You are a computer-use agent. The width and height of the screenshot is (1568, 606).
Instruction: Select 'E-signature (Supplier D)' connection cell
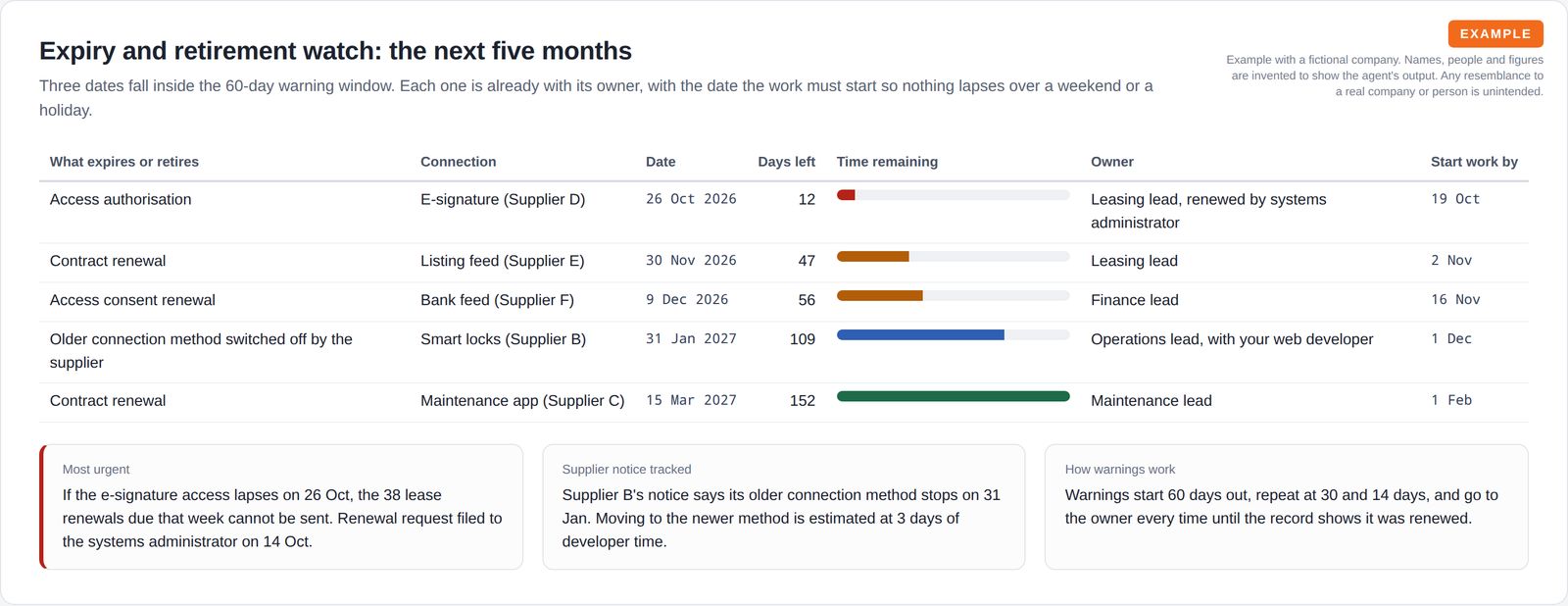coord(503,199)
